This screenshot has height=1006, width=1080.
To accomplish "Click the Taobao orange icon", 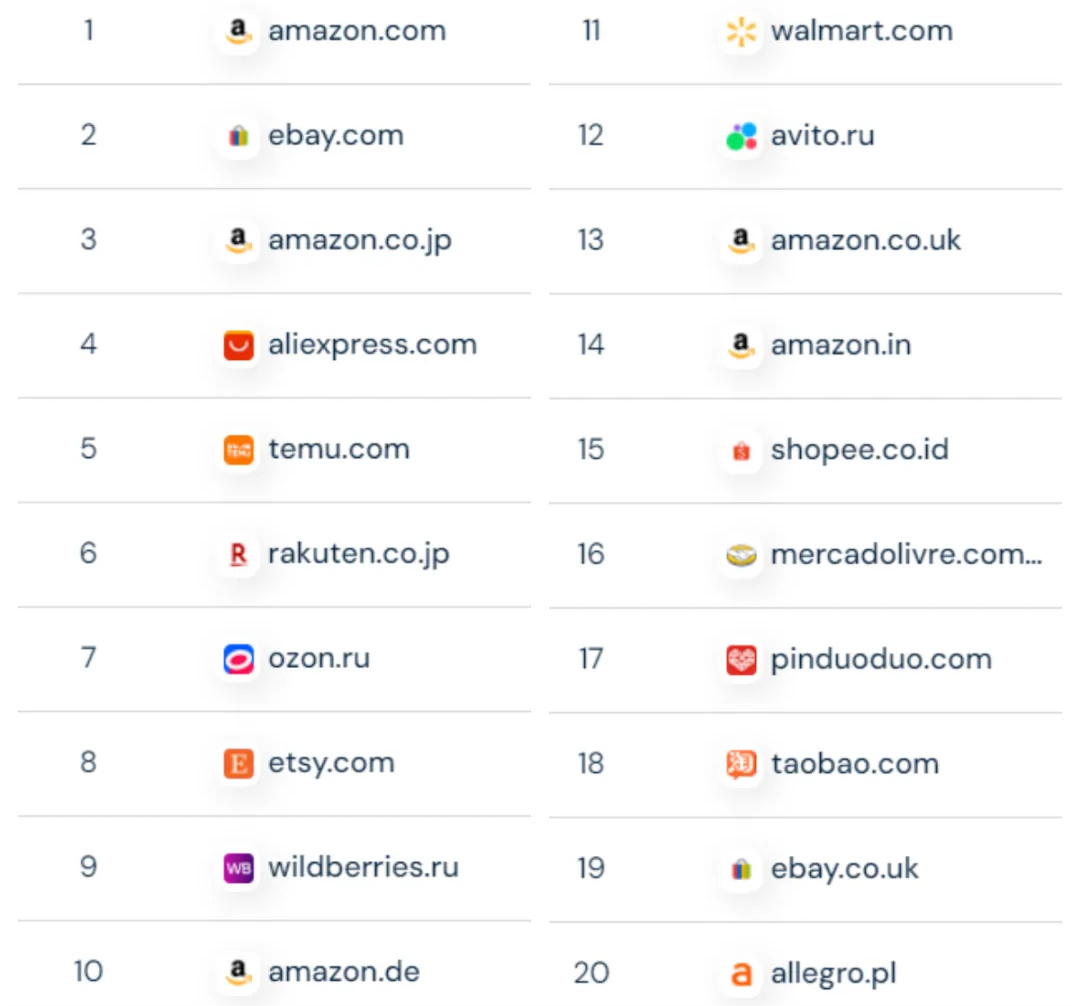I will coord(741,765).
